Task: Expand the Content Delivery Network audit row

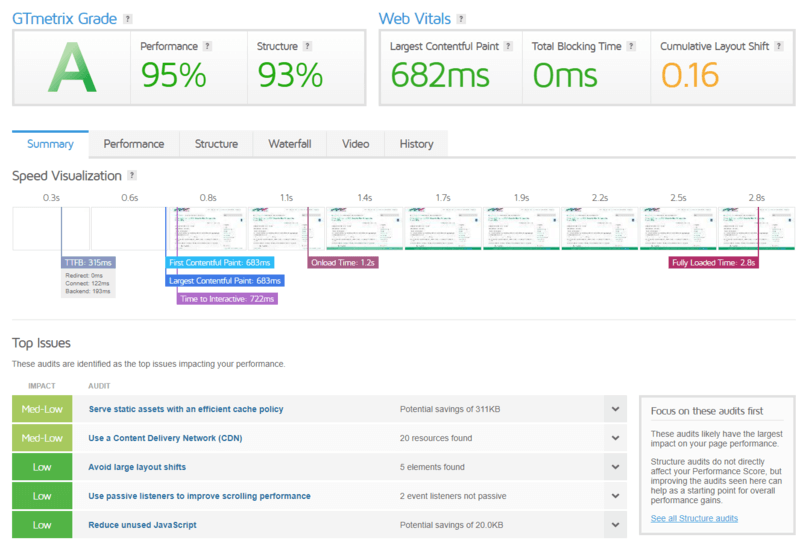Action: pos(614,438)
